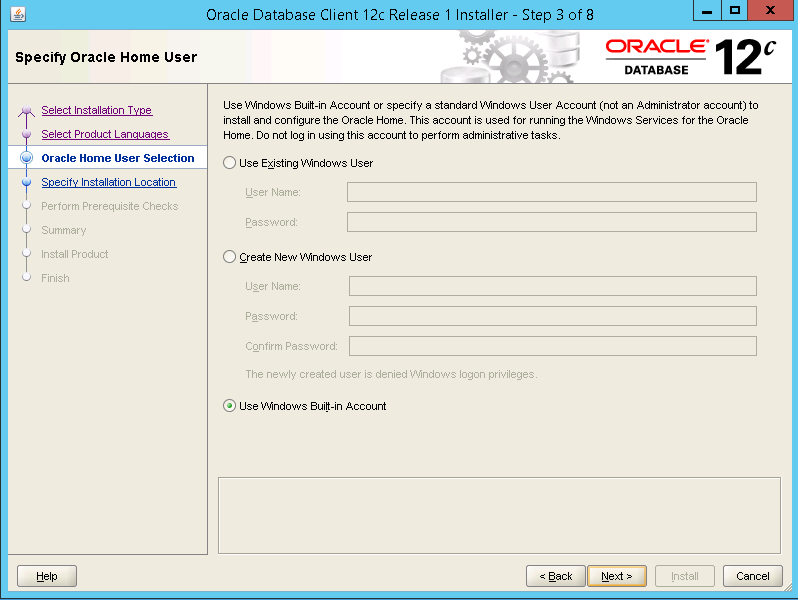798x600 pixels.
Task: Focus new user Password field
Action: coord(553,316)
